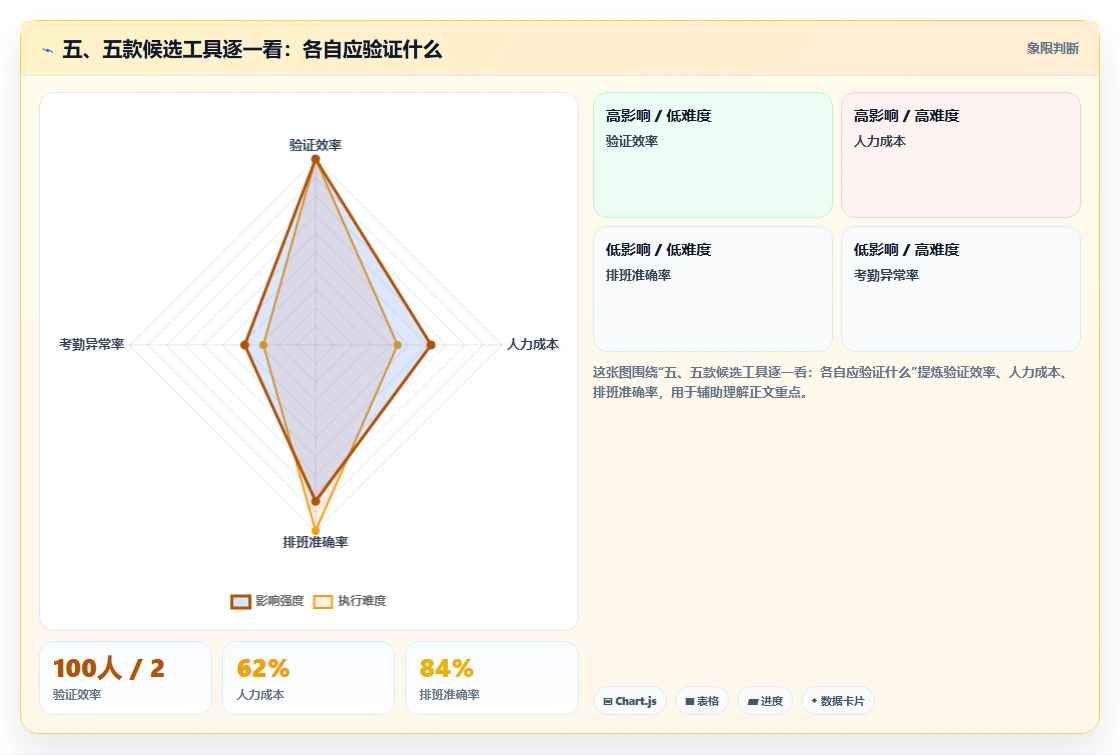Select the 高影响 / 高难度 quadrant card
Image resolution: width=1120 pixels, height=755 pixels.
coord(961,155)
